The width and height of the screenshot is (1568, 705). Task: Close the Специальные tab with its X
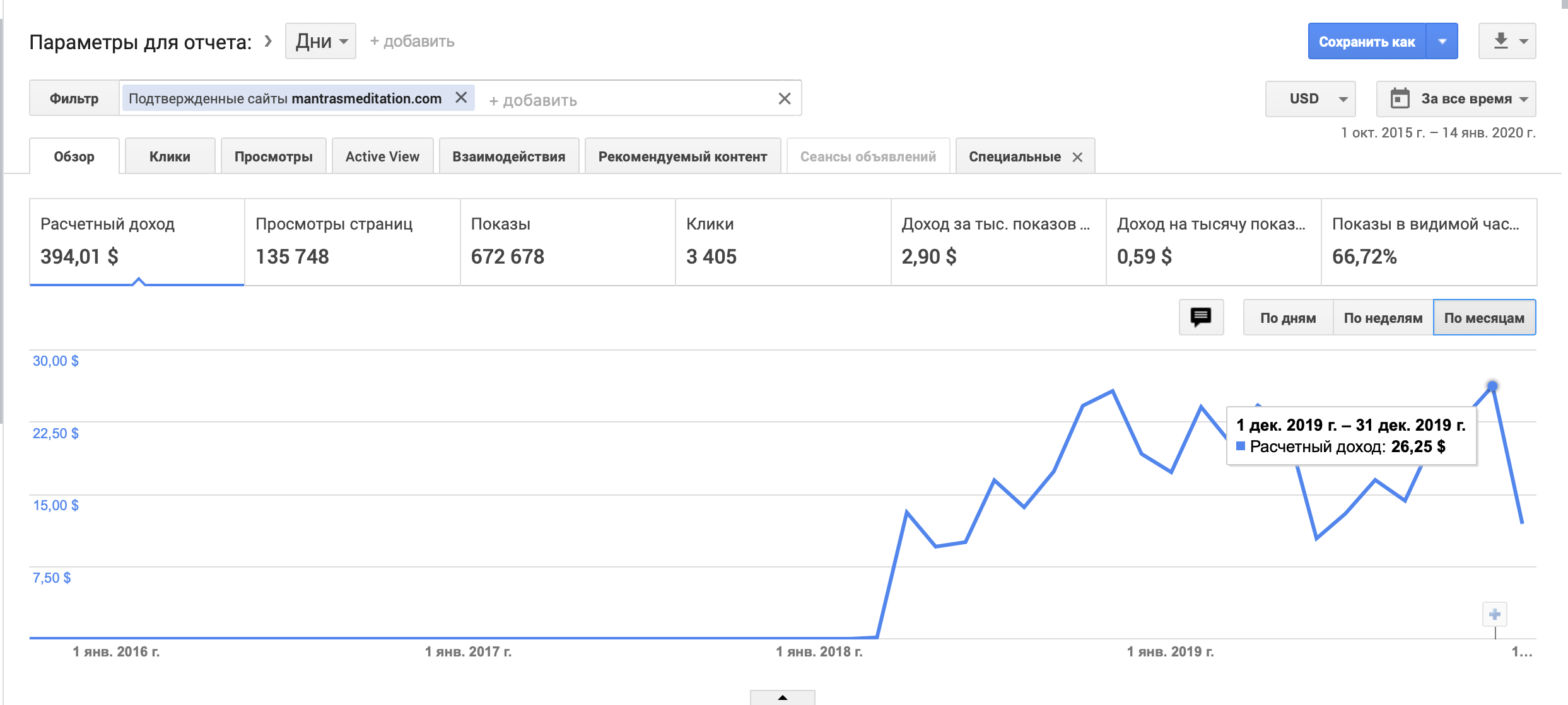pyautogui.click(x=1078, y=157)
